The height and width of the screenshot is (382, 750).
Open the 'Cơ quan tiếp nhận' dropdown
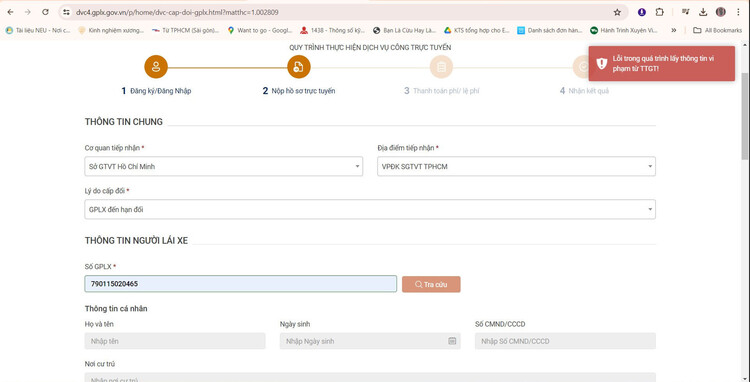223,166
